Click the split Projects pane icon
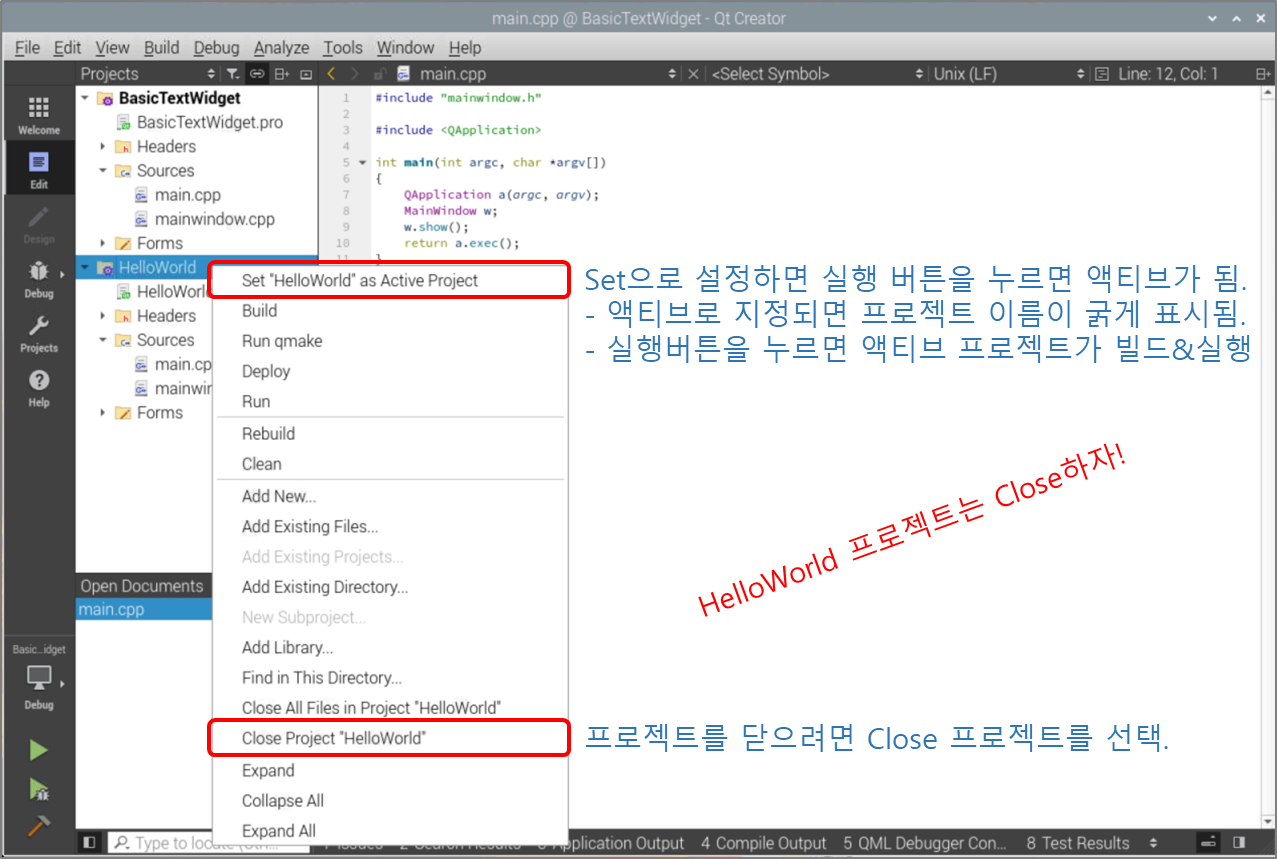The image size is (1277, 859). pyautogui.click(x=282, y=74)
